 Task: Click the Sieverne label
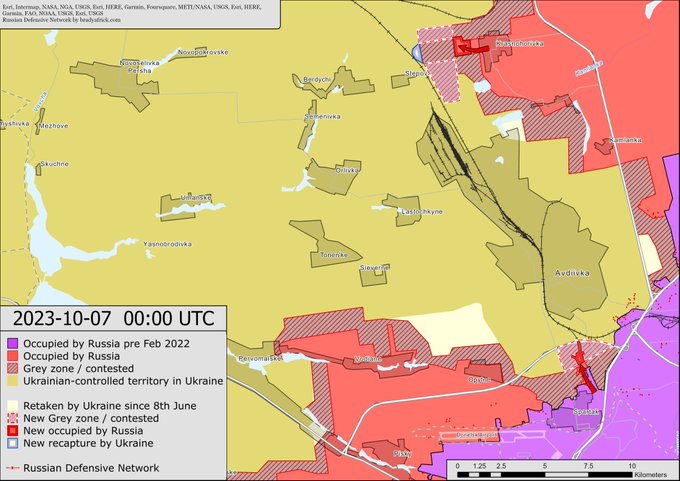point(374,268)
